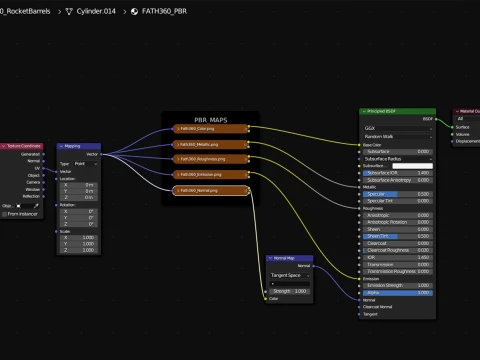Click the material sphere icon beside FATH360_PBR
Screen dimensions: 480x360
[134, 12]
